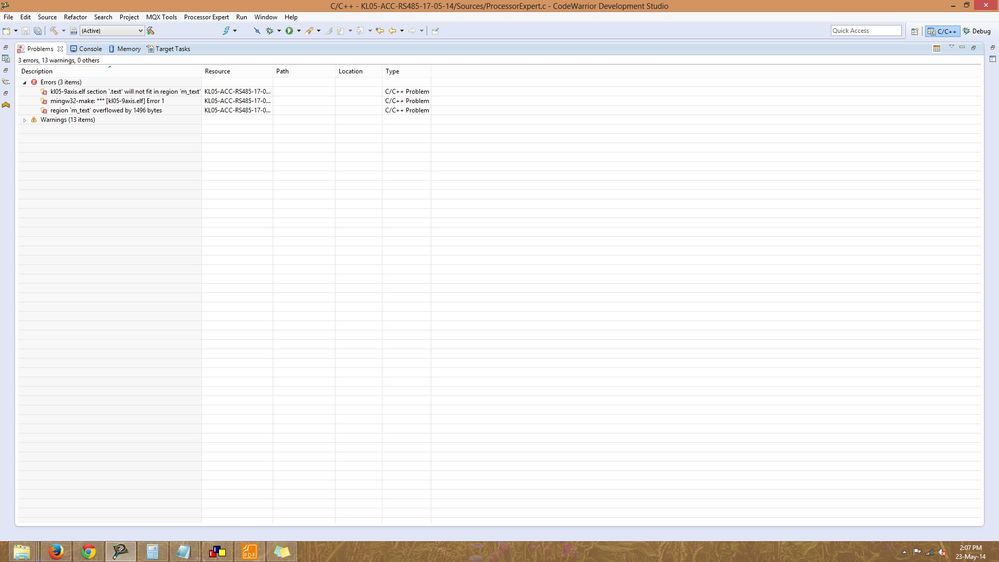Open the Help menu
This screenshot has height=562, width=999.
pos(291,17)
